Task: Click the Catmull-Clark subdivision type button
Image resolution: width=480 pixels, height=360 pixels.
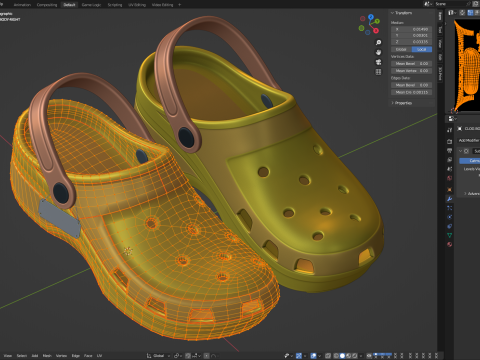Action: click(470, 161)
